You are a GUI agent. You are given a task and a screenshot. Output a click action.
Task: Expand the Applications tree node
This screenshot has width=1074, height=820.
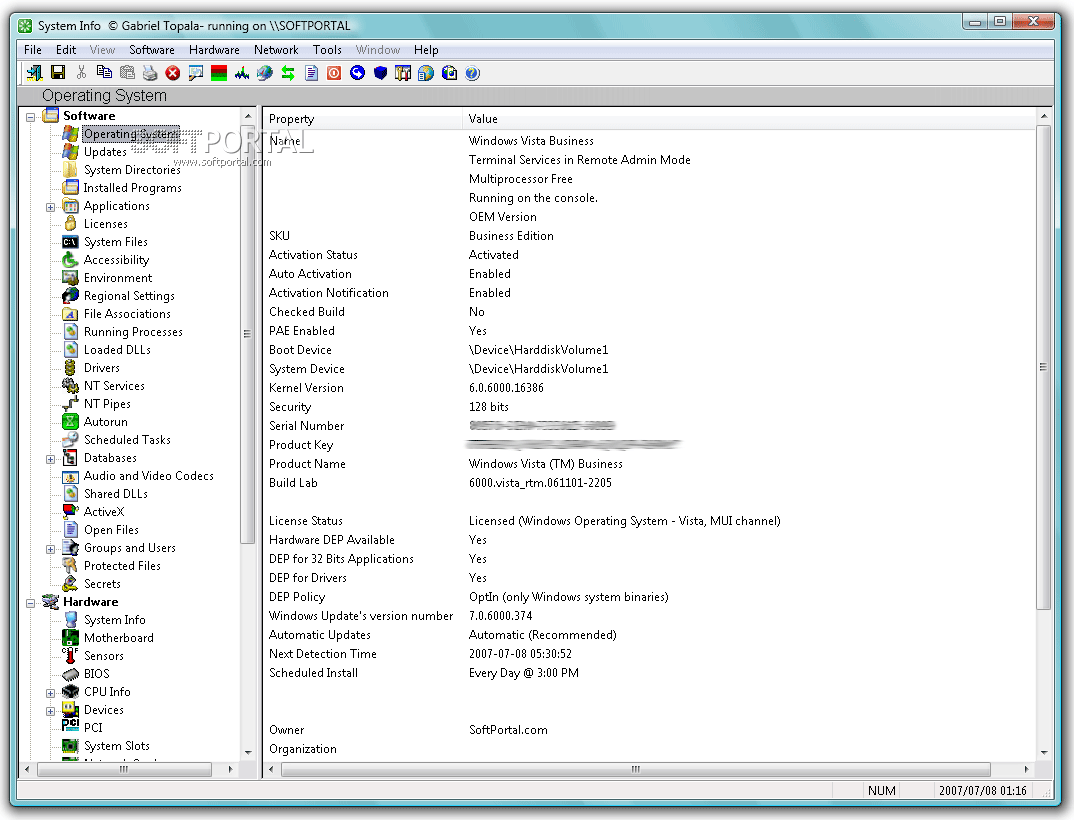pos(50,207)
